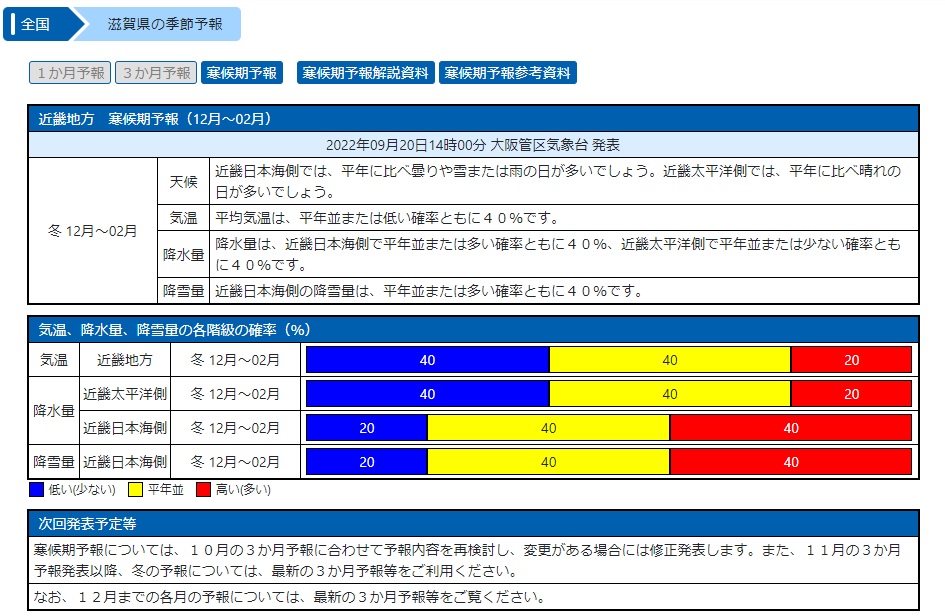This screenshot has width=945, height=616.
Task: Select the 冬 12月～02月 cell in the forecast text table
Action: coord(93,231)
